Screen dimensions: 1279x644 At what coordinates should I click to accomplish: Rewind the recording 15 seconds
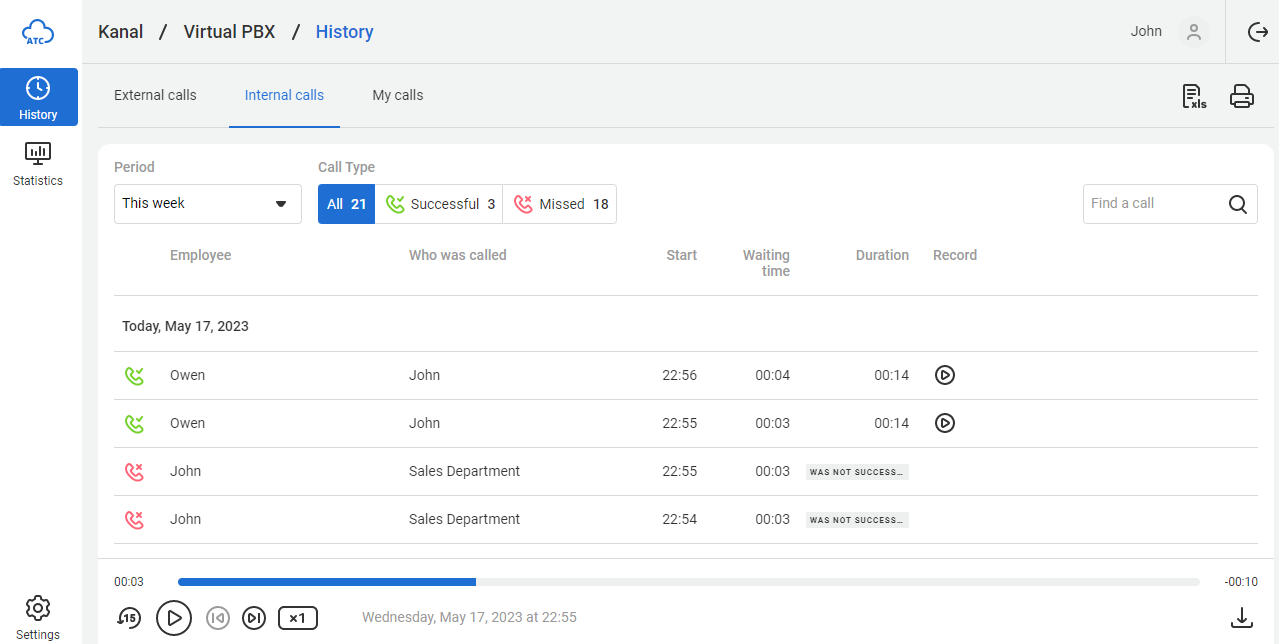[x=128, y=618]
